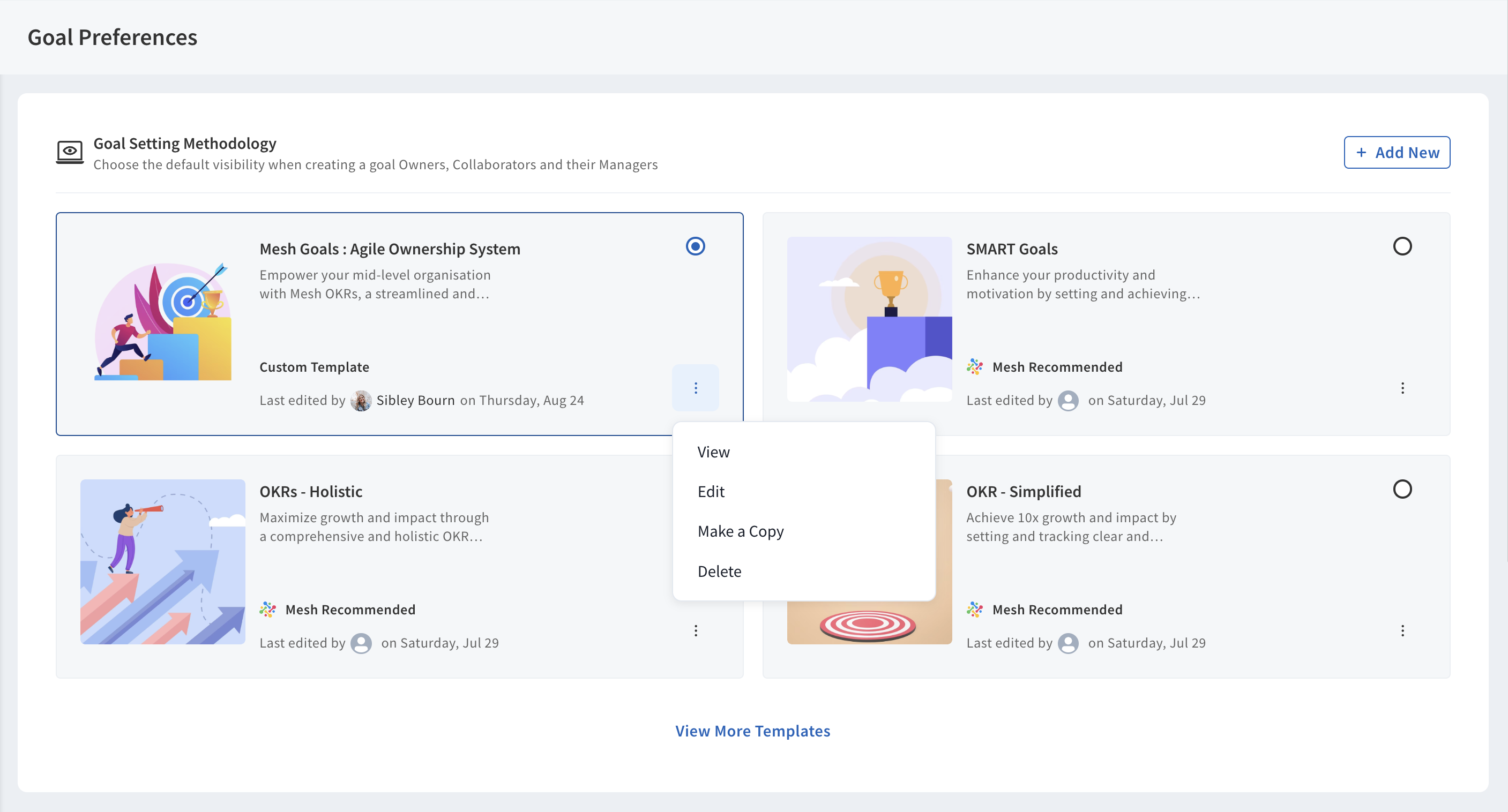The width and height of the screenshot is (1508, 812).
Task: Click editor avatar icon on SMART Goals card
Action: 1068,401
